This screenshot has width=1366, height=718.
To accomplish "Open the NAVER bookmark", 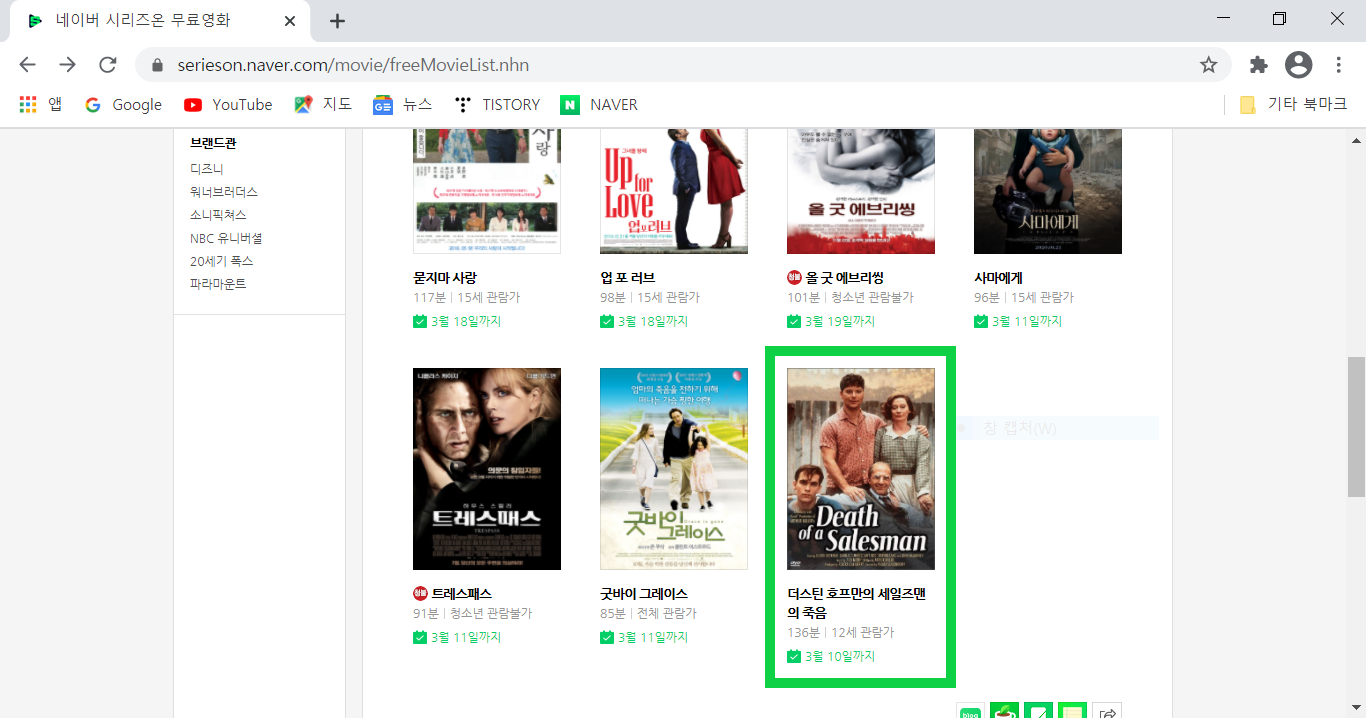I will 599,104.
